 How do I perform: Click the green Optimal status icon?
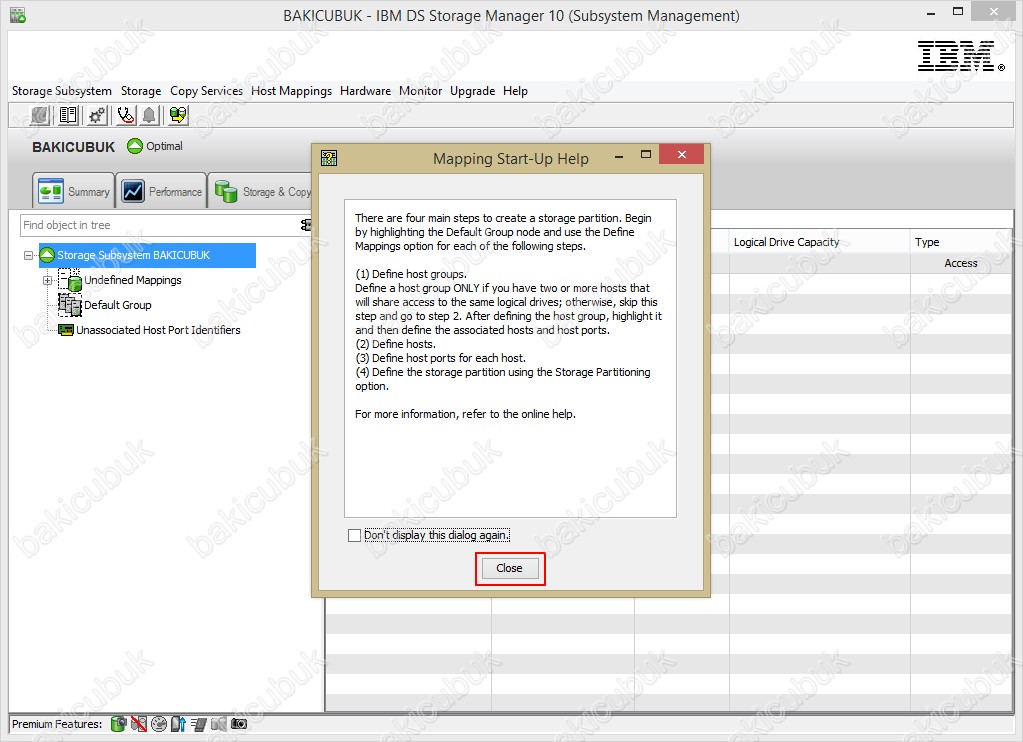135,146
